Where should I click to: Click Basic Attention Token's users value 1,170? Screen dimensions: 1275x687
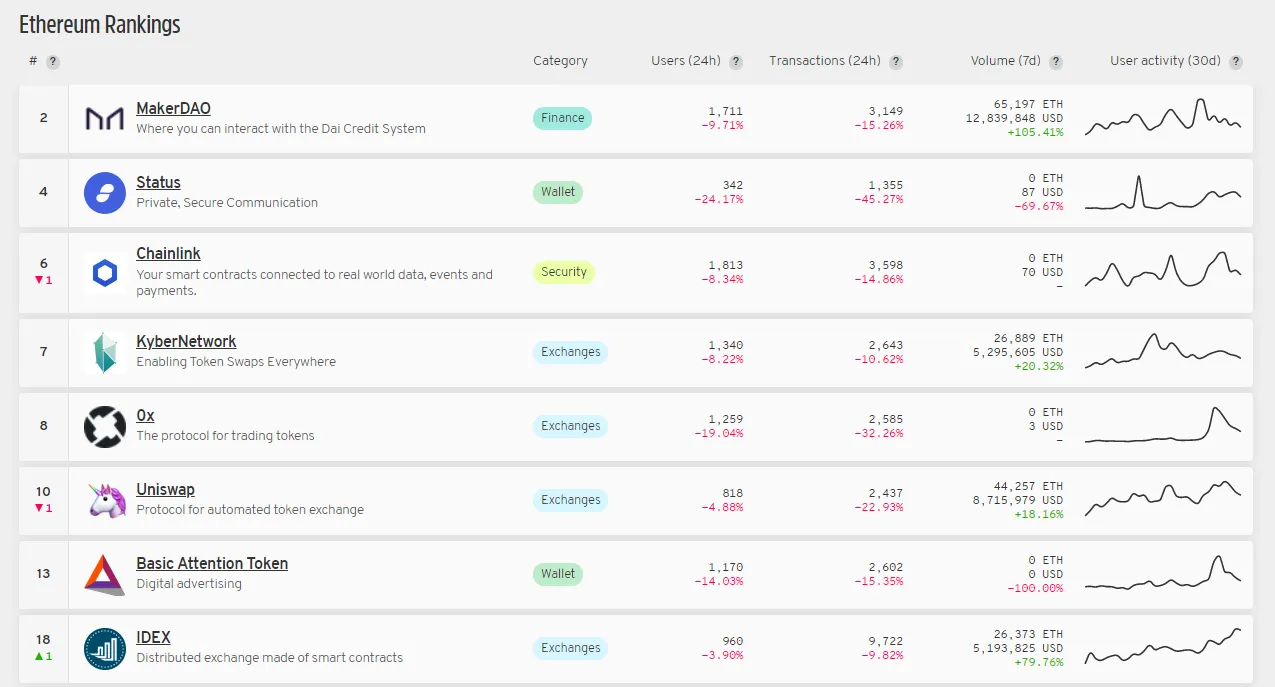pos(724,567)
